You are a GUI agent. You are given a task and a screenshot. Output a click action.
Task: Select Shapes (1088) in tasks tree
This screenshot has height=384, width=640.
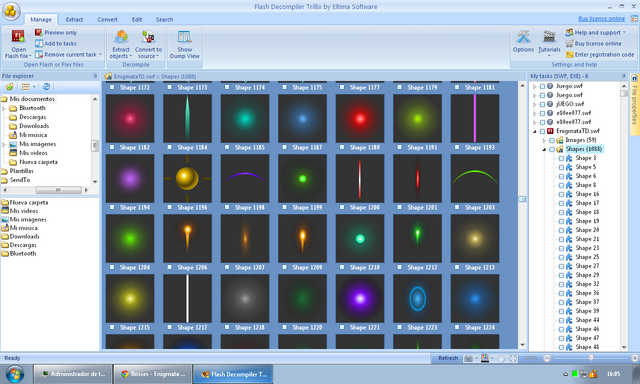click(584, 149)
